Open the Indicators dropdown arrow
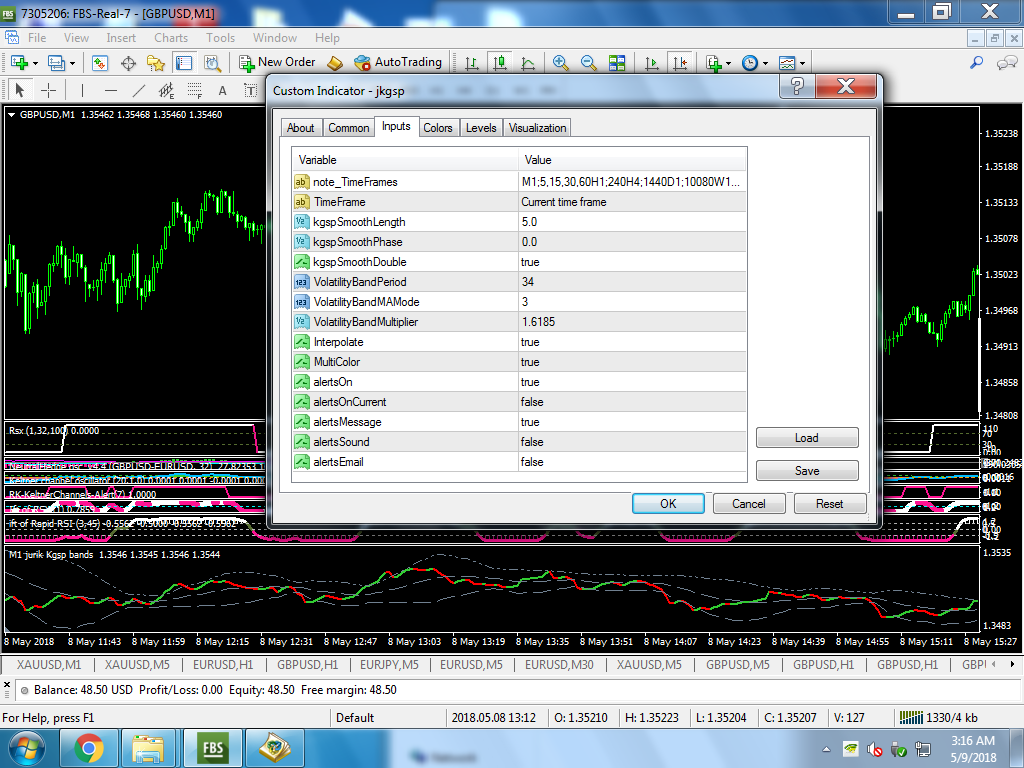This screenshot has width=1024, height=768. click(x=728, y=63)
